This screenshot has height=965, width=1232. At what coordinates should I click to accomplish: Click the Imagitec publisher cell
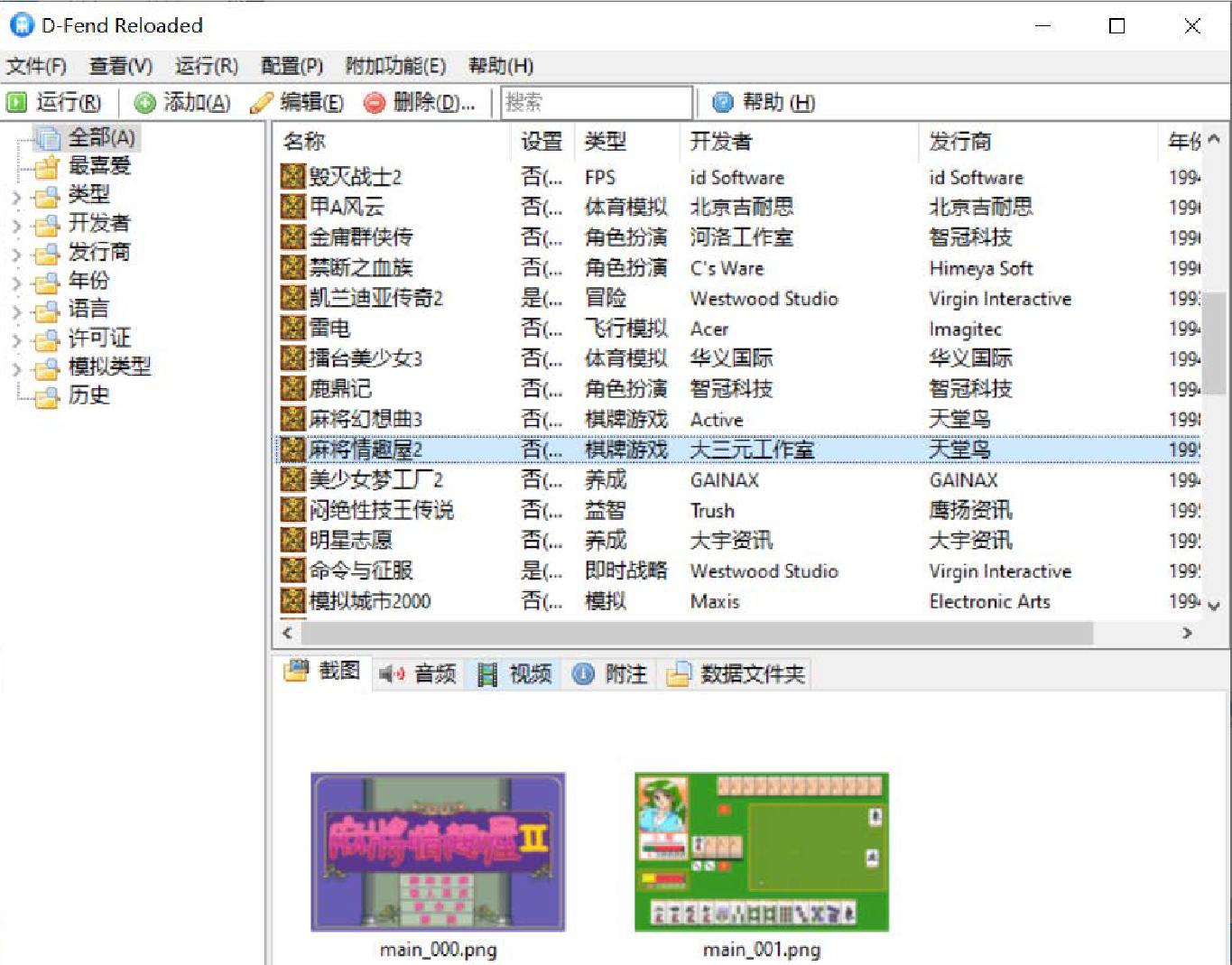coord(966,329)
